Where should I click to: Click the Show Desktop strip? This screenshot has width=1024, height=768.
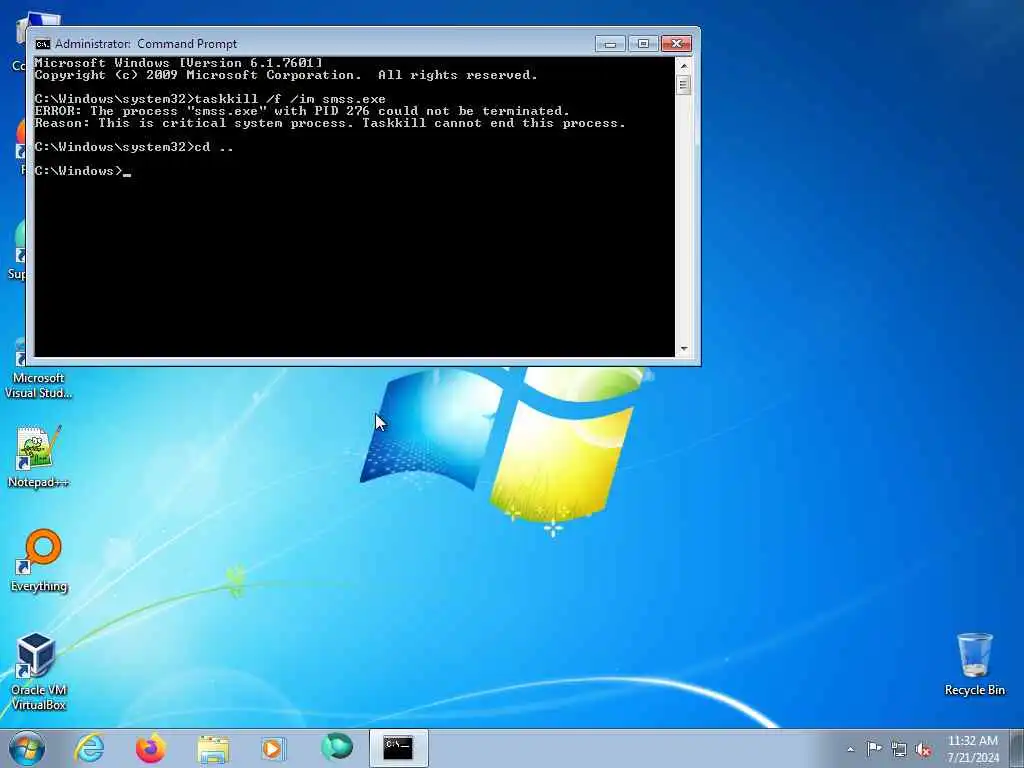1017,749
